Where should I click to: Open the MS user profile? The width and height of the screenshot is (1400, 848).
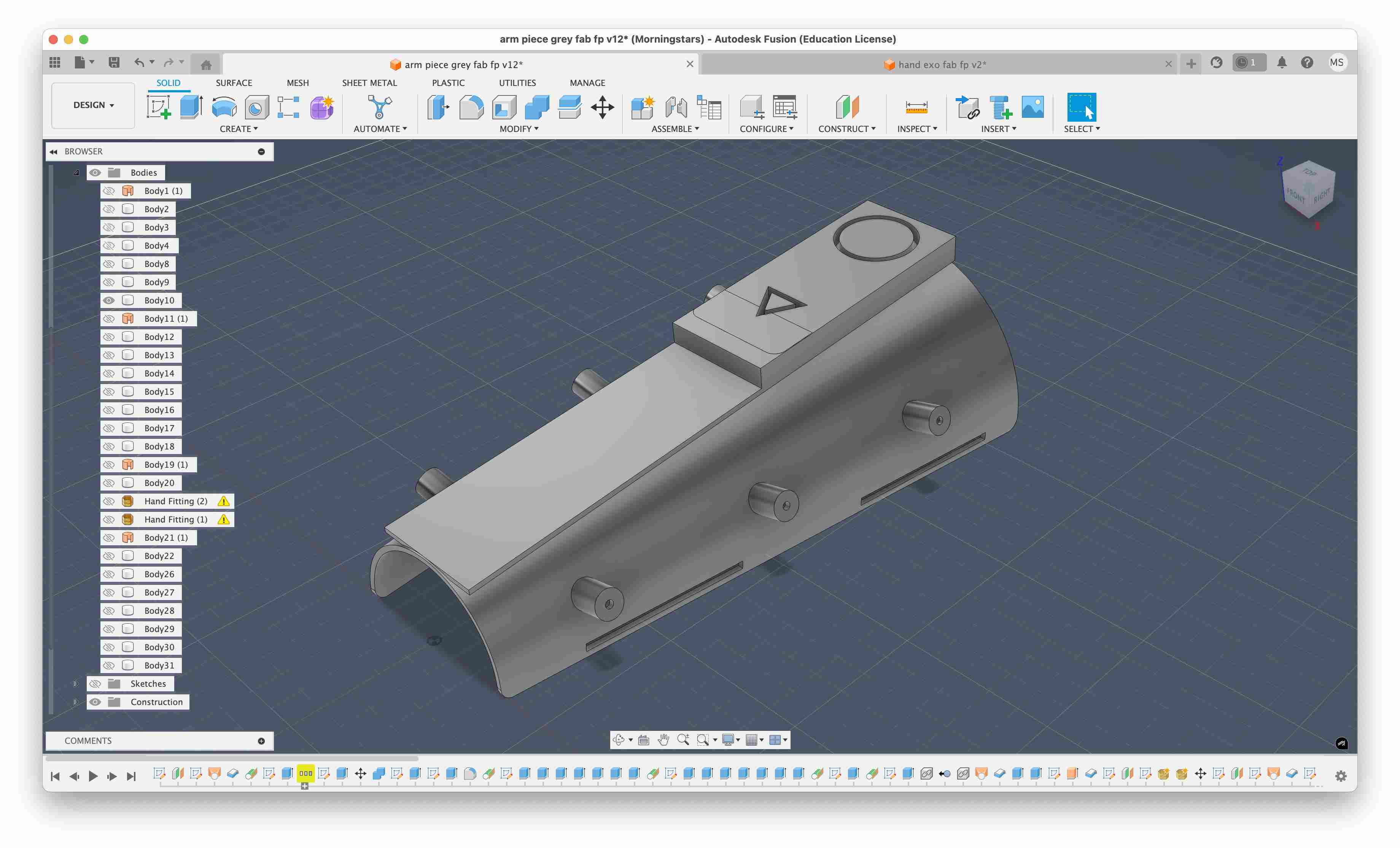1336,62
